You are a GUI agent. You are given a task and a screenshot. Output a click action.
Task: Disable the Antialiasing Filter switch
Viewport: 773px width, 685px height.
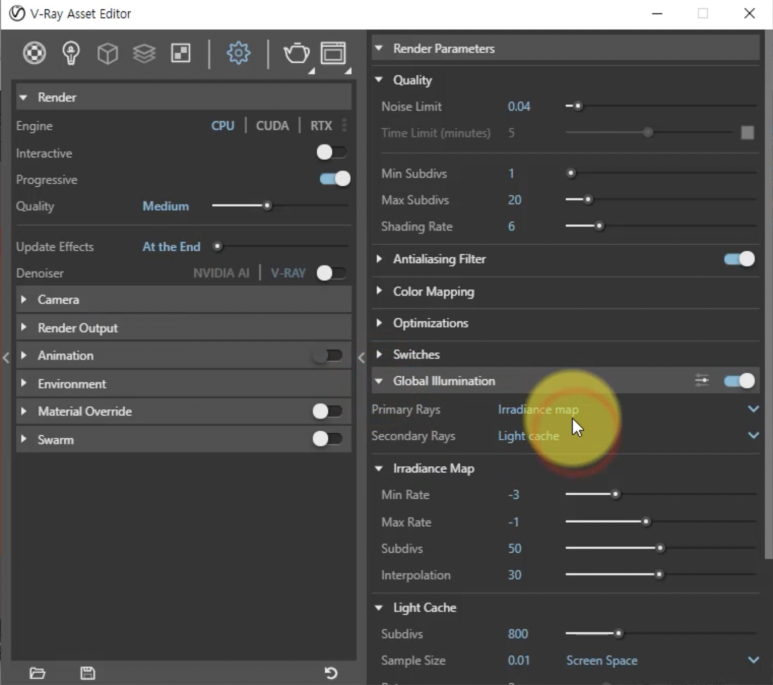pyautogui.click(x=739, y=259)
